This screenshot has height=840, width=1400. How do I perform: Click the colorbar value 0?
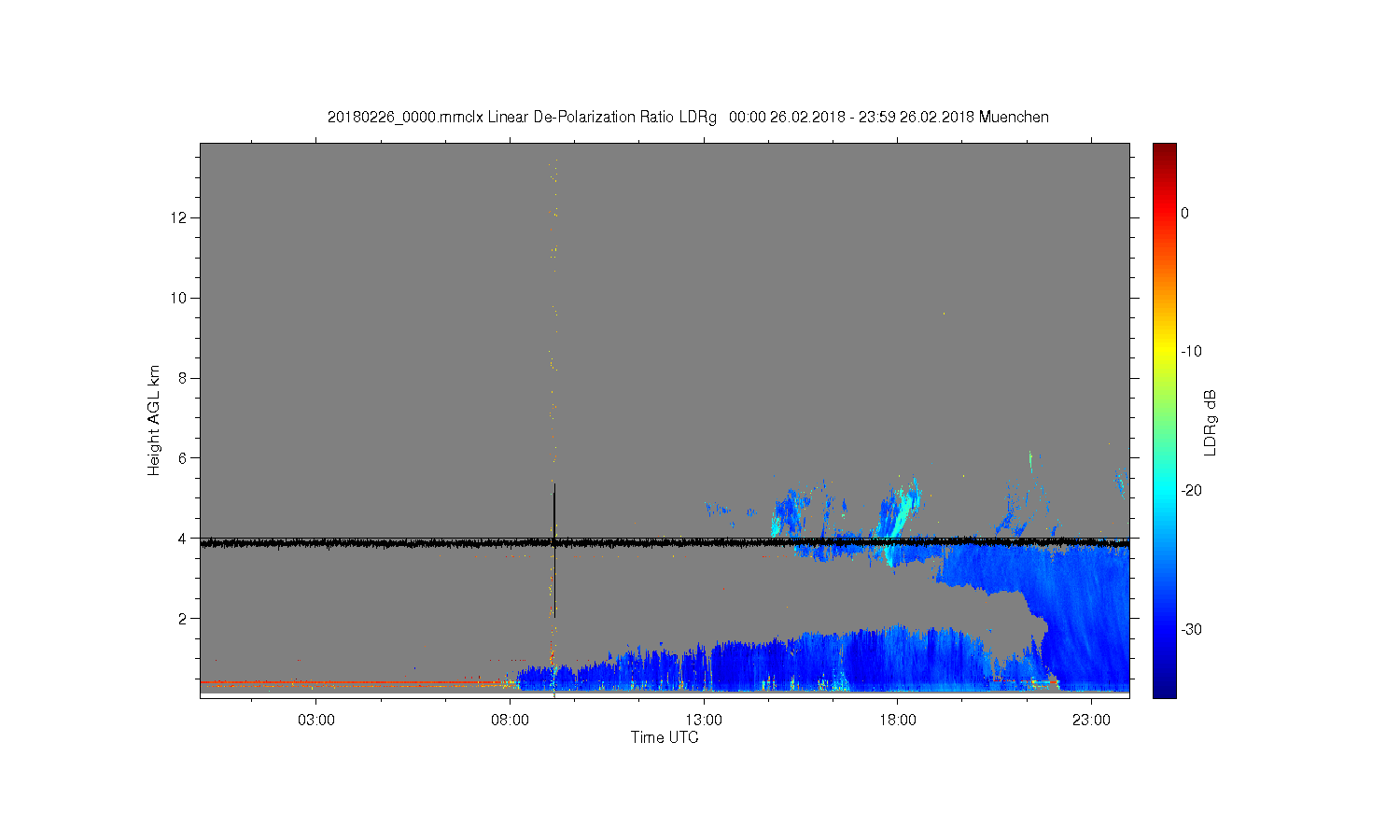point(1185,213)
